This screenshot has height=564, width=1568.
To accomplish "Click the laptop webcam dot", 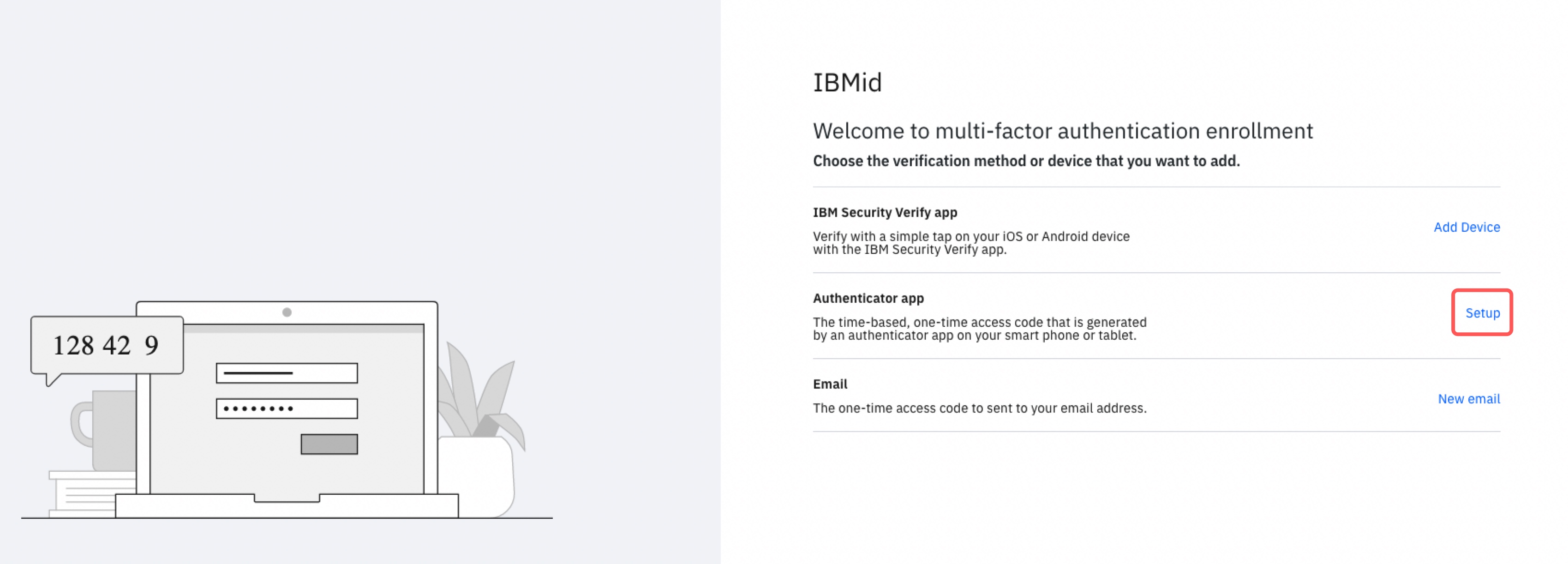I will (287, 312).
